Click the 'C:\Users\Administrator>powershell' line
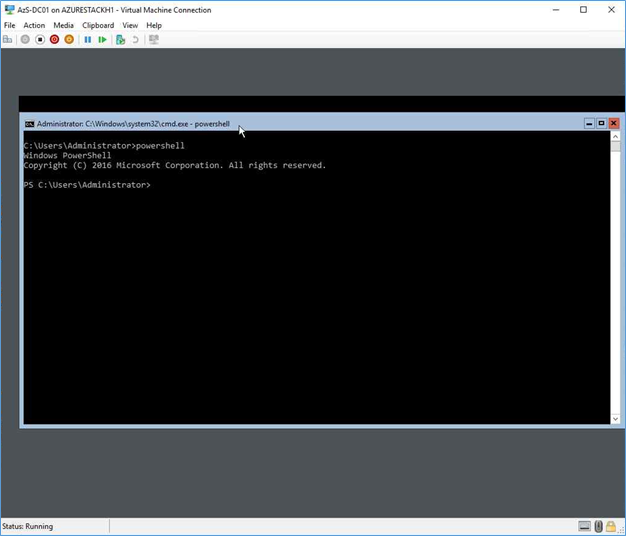Image resolution: width=626 pixels, height=536 pixels. point(104,146)
